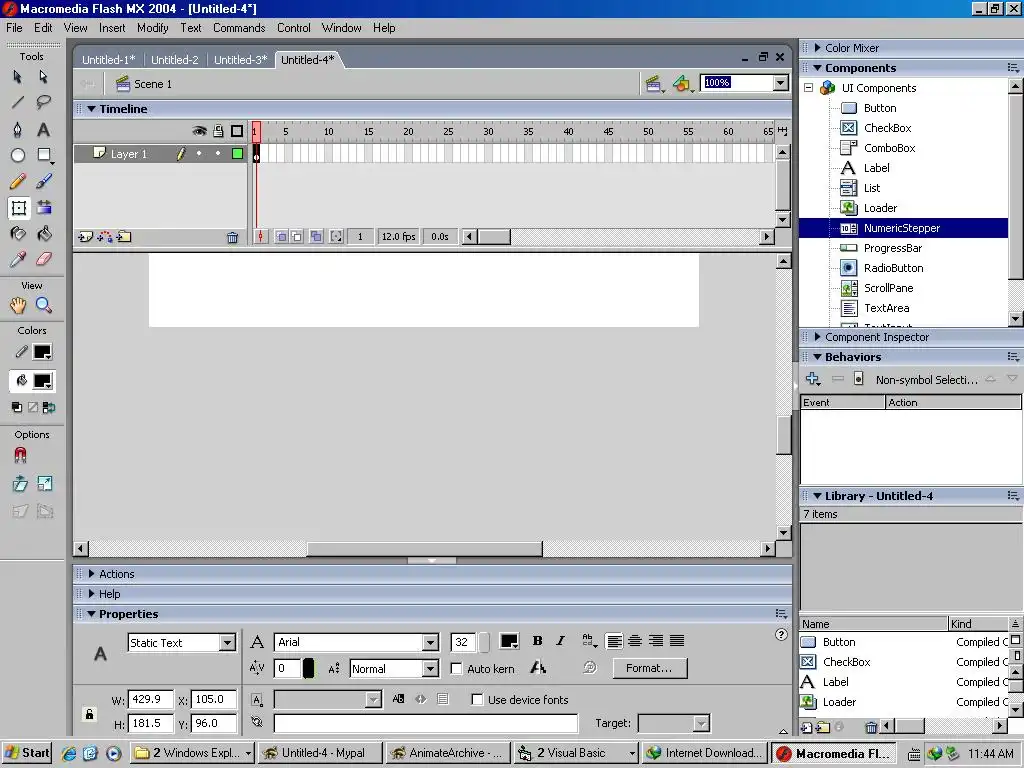This screenshot has width=1024, height=768.
Task: Expand the Help panel
Action: [x=91, y=594]
